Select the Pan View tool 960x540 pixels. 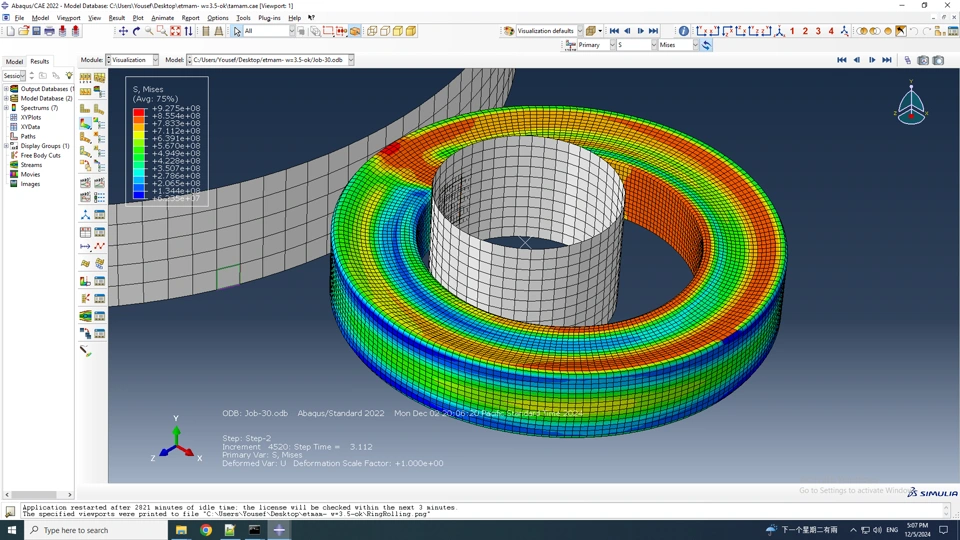pyautogui.click(x=123, y=31)
